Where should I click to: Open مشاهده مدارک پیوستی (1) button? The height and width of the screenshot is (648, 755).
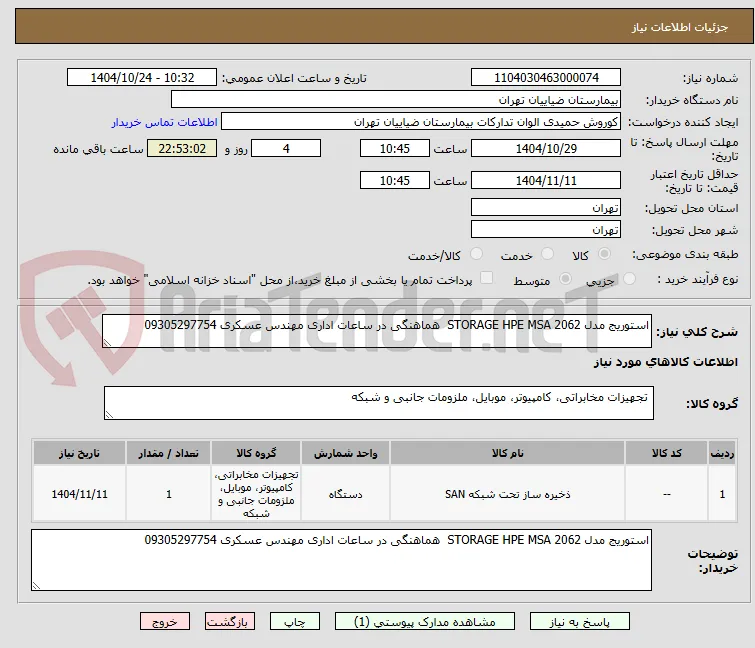(x=425, y=622)
